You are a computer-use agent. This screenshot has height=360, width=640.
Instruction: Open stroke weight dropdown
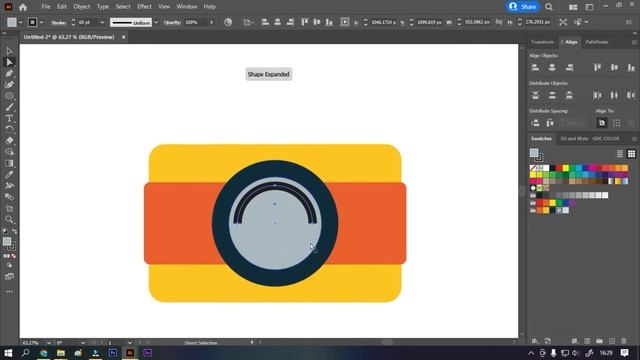click(x=102, y=22)
